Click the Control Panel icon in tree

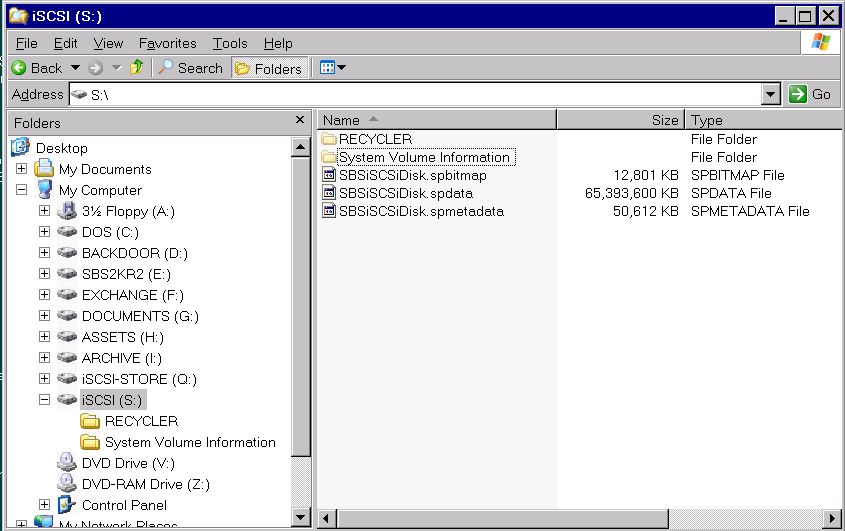pos(67,505)
